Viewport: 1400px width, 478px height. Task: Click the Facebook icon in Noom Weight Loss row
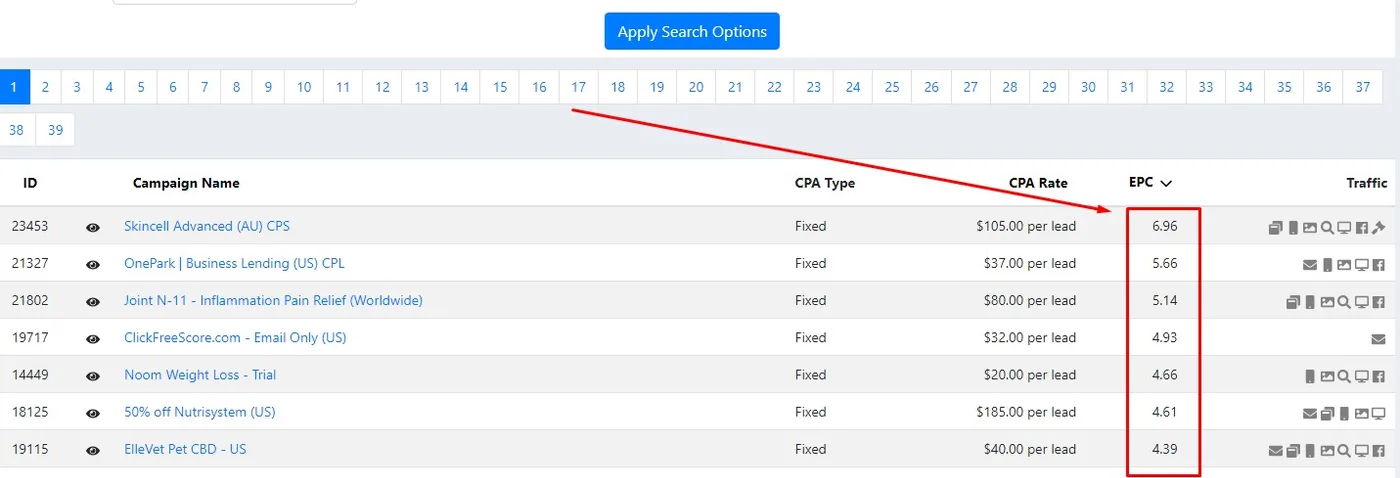click(1378, 376)
